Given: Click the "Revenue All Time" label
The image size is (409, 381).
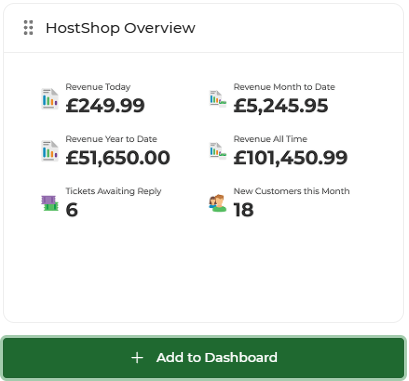Looking at the screenshot, I should 270,139.
